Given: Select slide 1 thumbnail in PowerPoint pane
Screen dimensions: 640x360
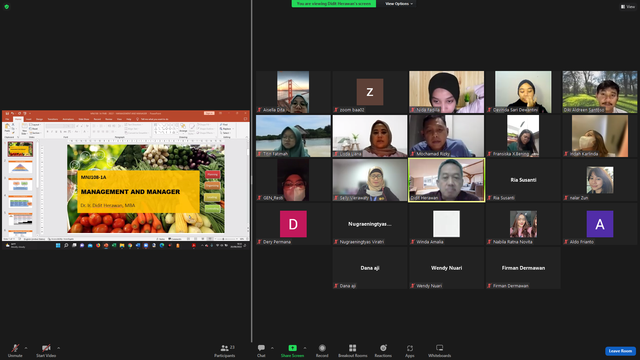Looking at the screenshot, I should point(20,149).
